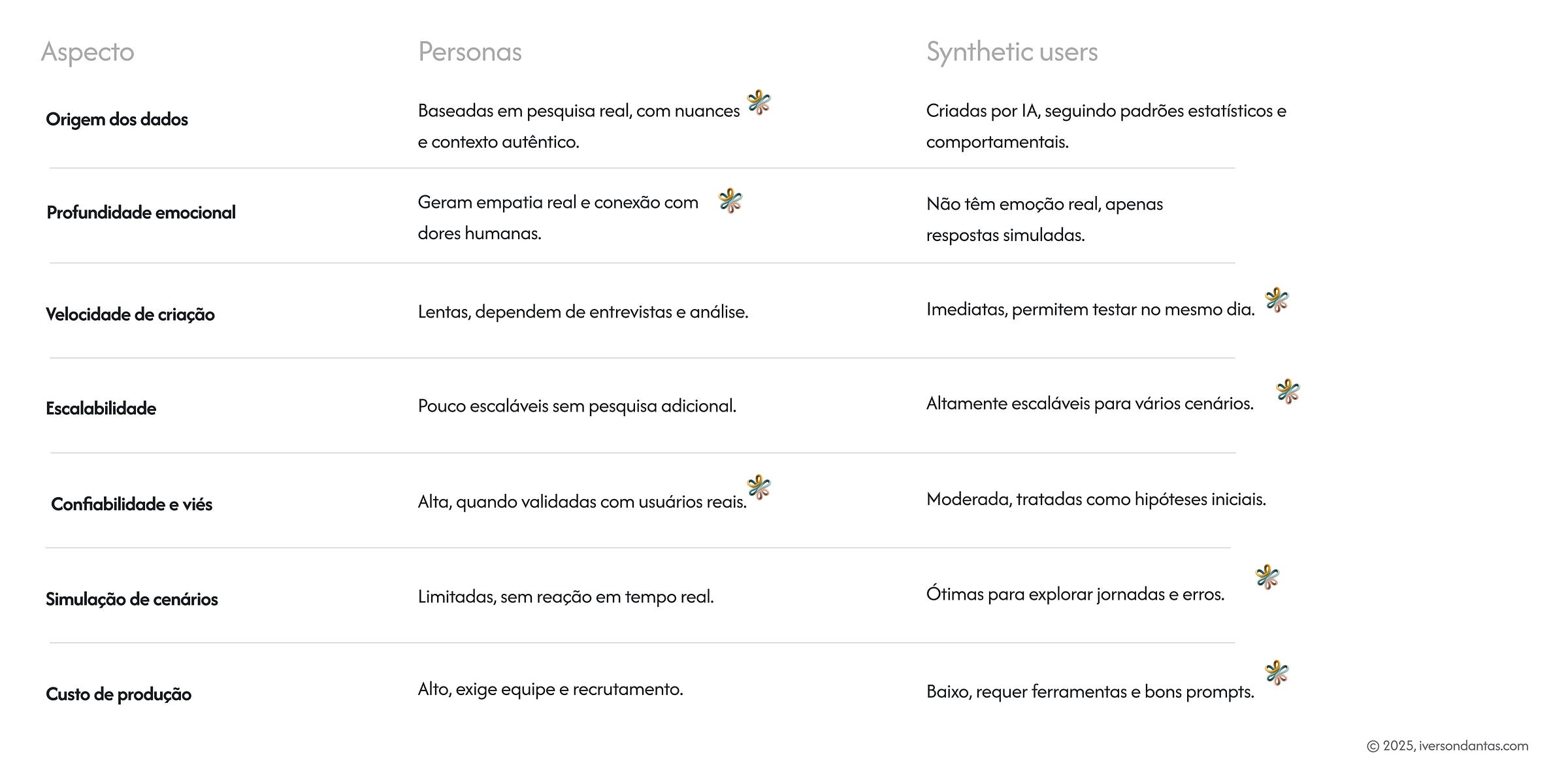
Task: Click the flower icon beside 'Altamente escaláveis'
Action: pyautogui.click(x=1288, y=391)
